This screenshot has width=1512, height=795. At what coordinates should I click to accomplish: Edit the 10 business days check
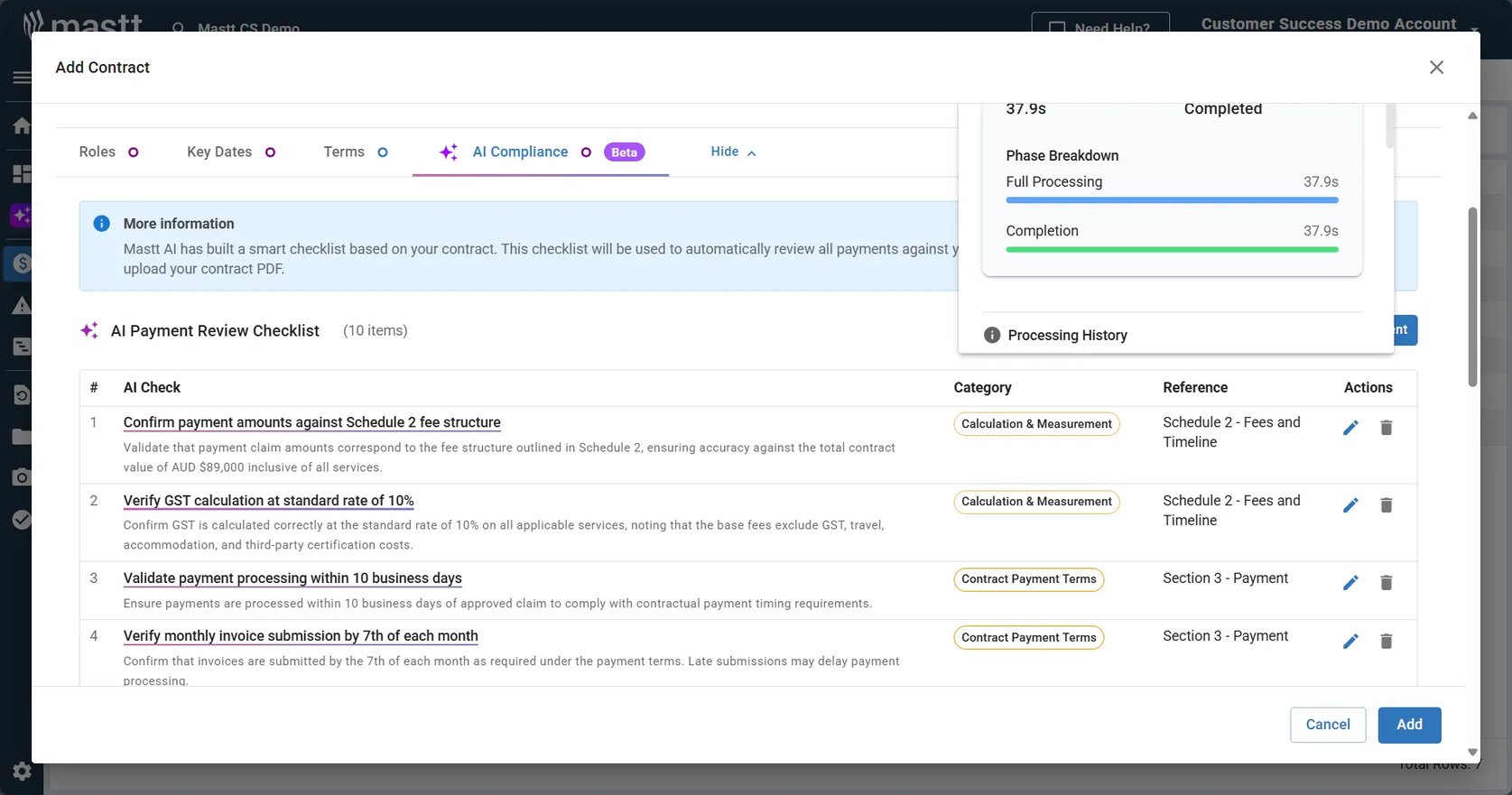(x=1350, y=583)
